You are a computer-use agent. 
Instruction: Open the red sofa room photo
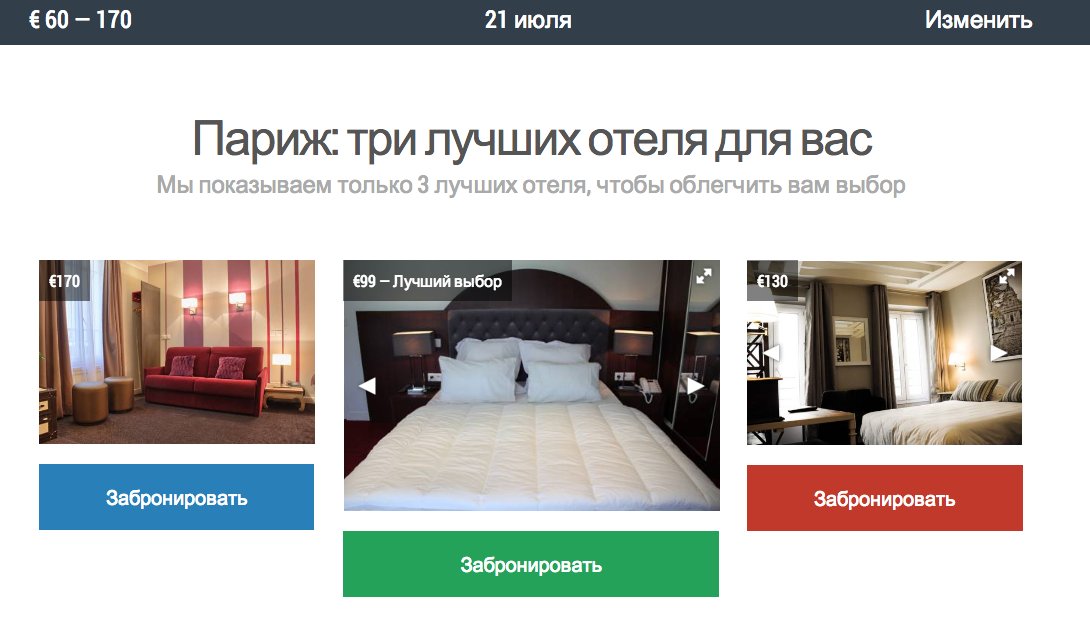[177, 352]
